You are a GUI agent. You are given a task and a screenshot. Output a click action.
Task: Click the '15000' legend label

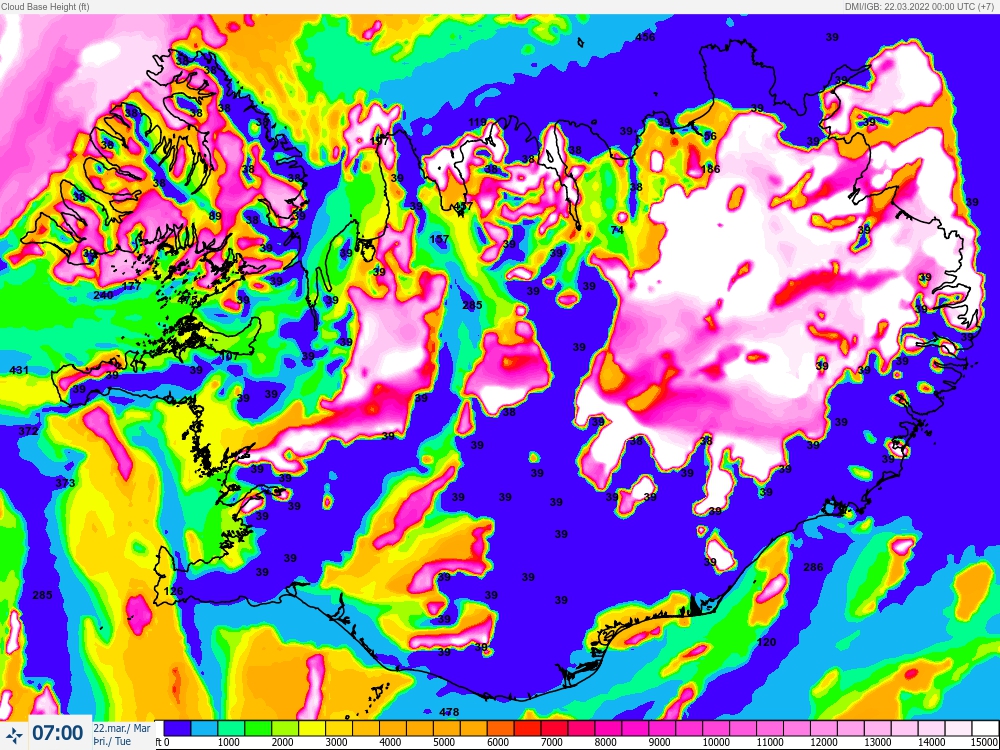(986, 743)
